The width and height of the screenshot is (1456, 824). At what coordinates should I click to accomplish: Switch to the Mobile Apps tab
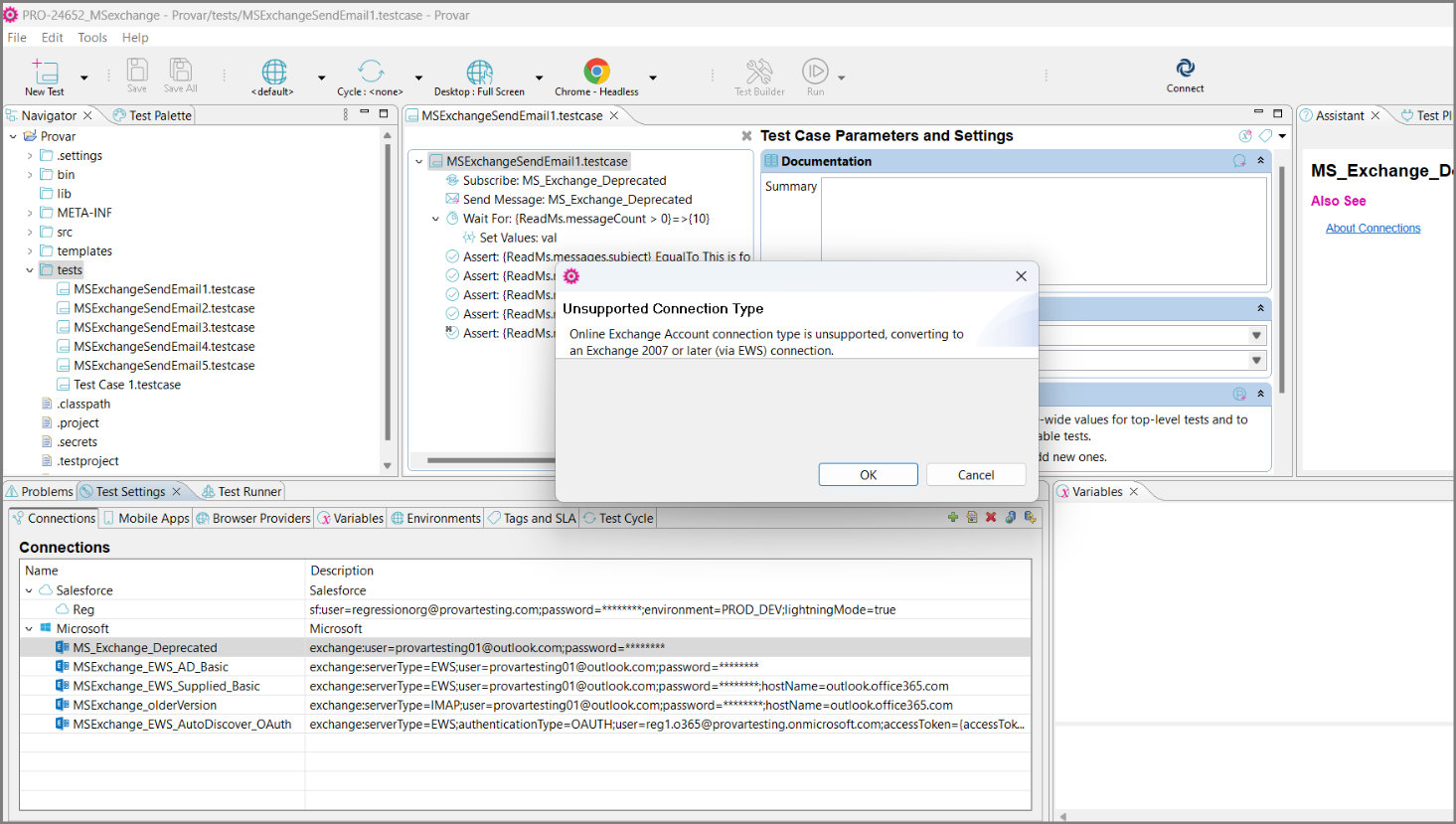[x=145, y=518]
